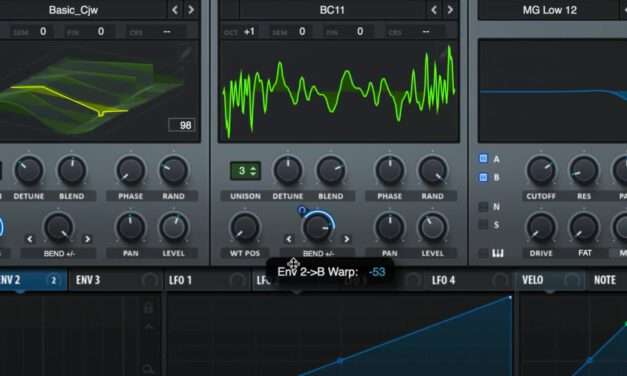
Task: Click the Basic_Cjw PHASE knob
Action: click(x=130, y=170)
